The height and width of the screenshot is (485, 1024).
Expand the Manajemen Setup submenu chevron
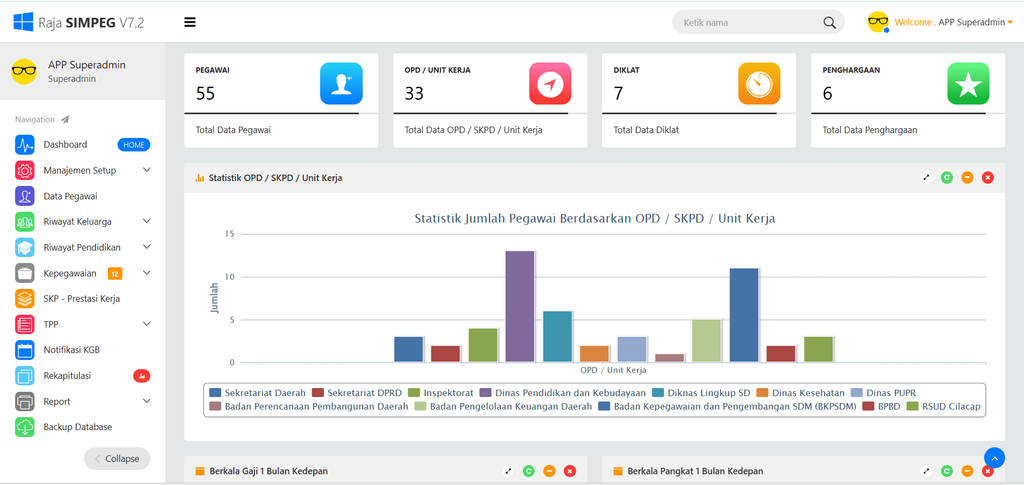[x=147, y=170]
